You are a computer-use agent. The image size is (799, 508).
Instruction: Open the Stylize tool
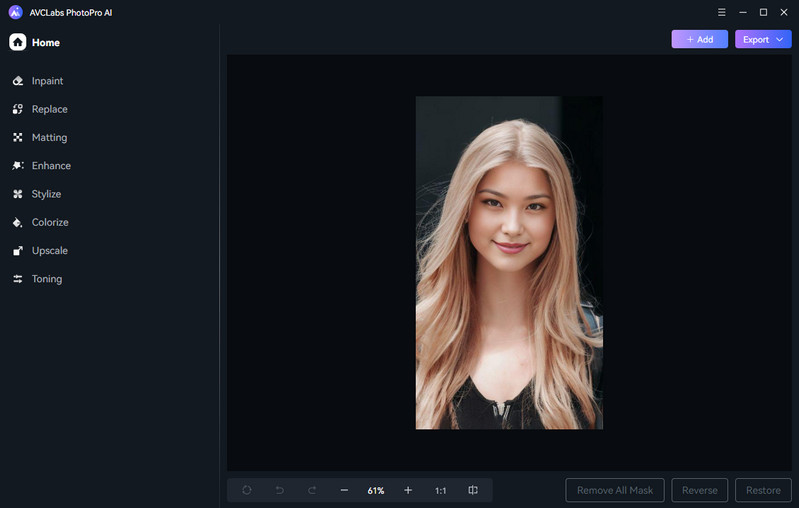point(37,194)
